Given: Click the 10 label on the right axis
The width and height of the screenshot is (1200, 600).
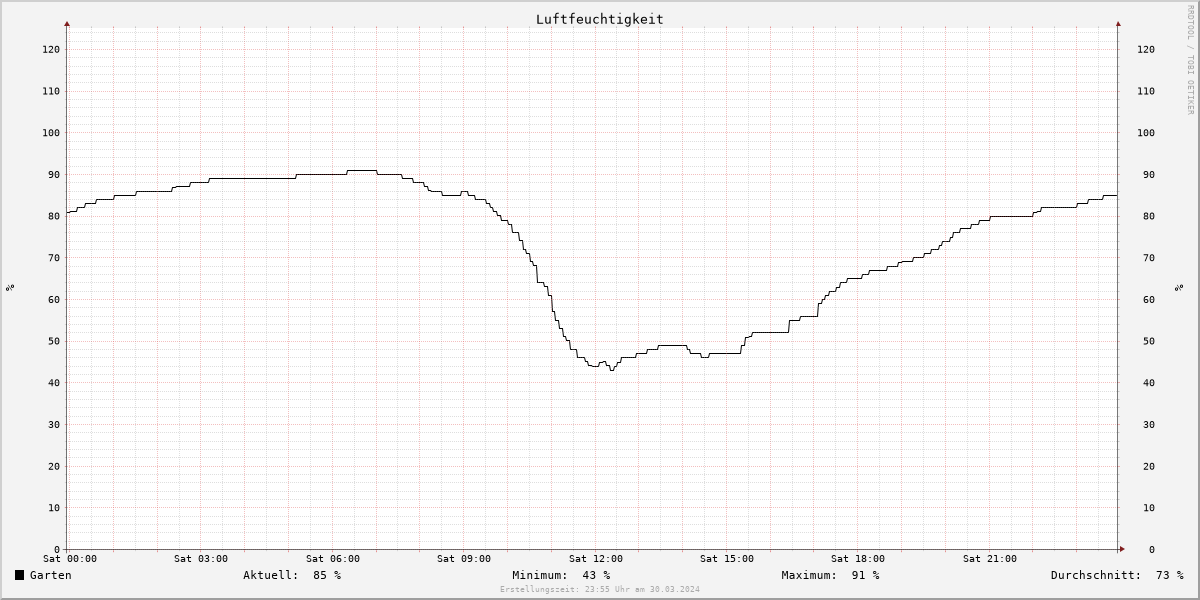Looking at the screenshot, I should 1149,508.
